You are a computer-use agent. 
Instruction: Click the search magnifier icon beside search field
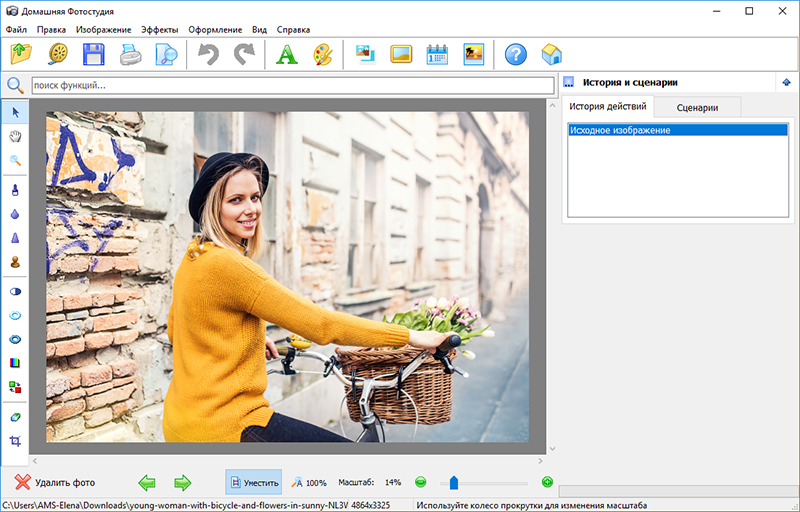15,85
